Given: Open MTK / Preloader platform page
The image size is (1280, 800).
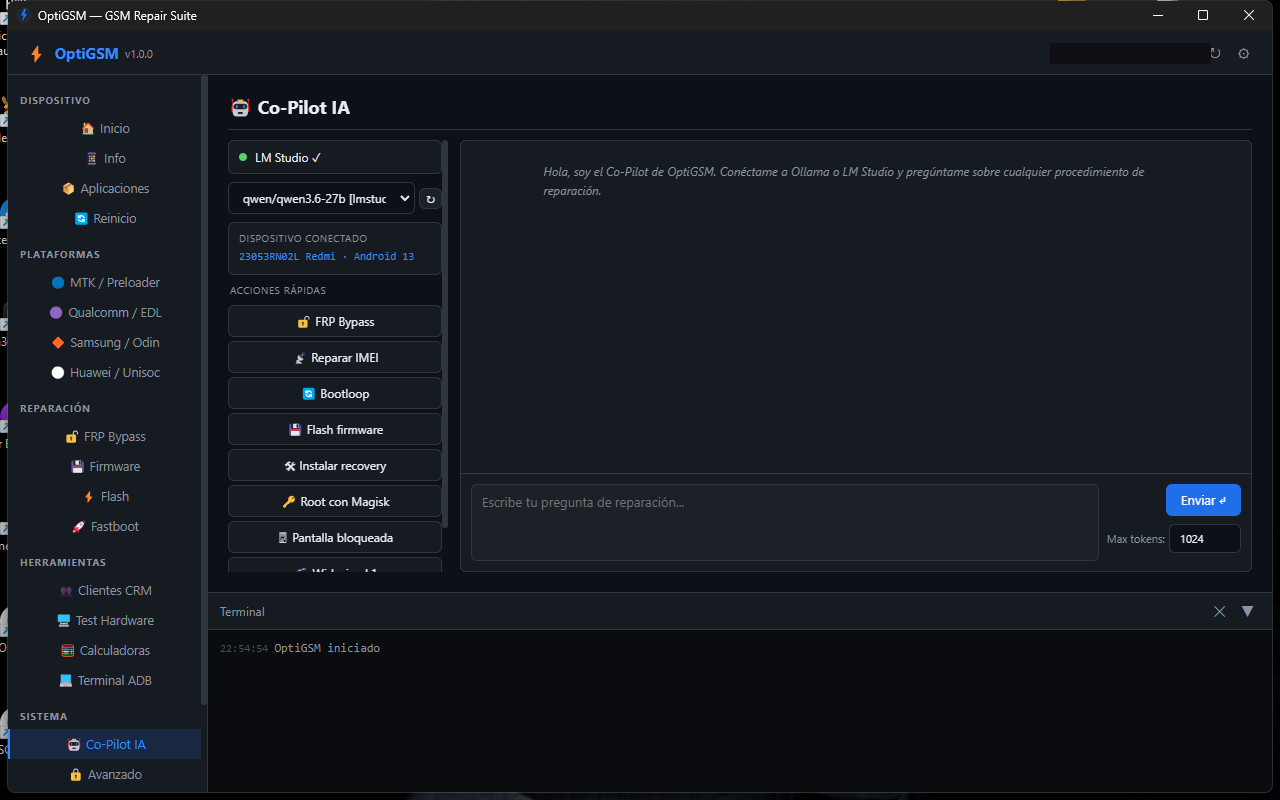Looking at the screenshot, I should pyautogui.click(x=105, y=283).
